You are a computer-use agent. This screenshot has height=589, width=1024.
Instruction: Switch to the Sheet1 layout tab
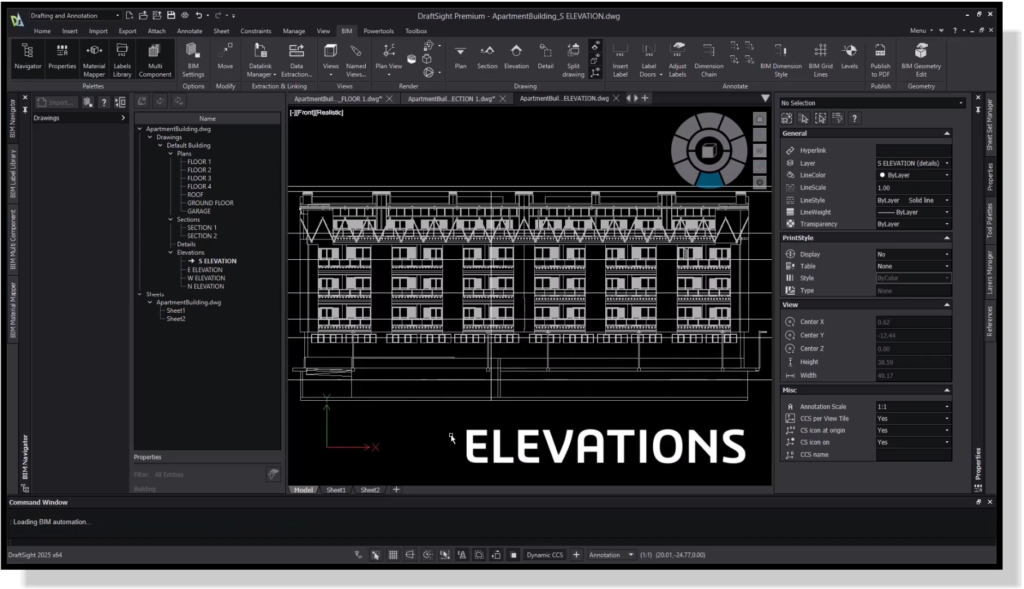336,490
